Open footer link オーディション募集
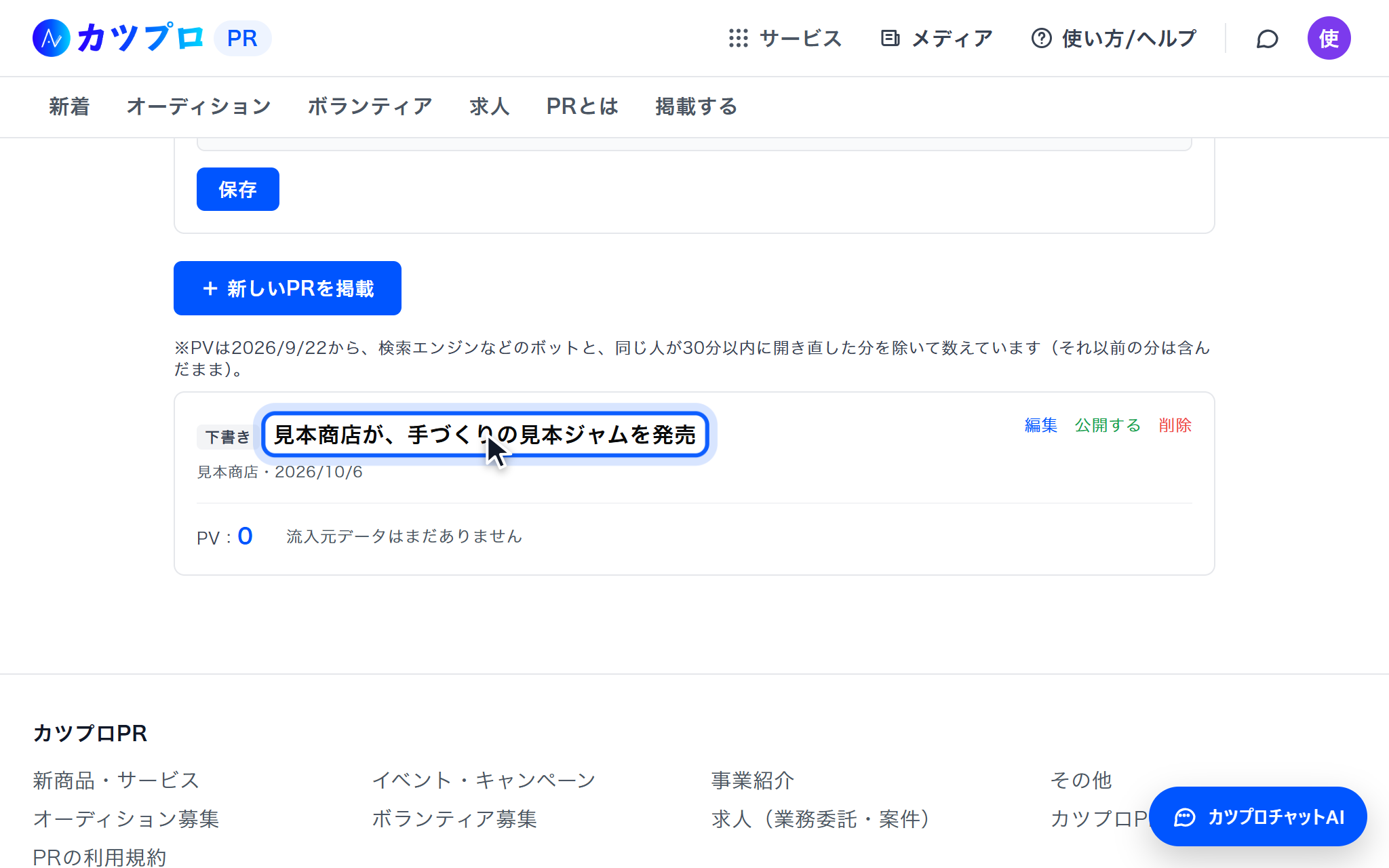This screenshot has width=1389, height=868. pos(126,818)
